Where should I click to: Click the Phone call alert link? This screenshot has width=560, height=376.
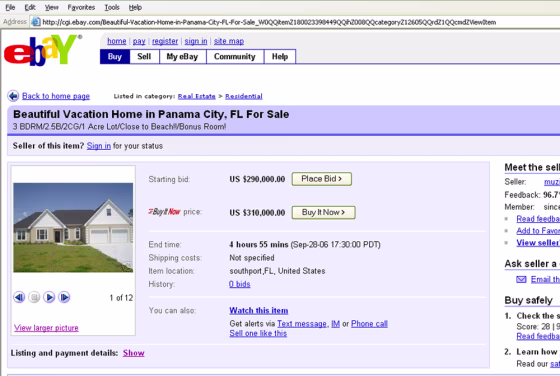[369, 324]
